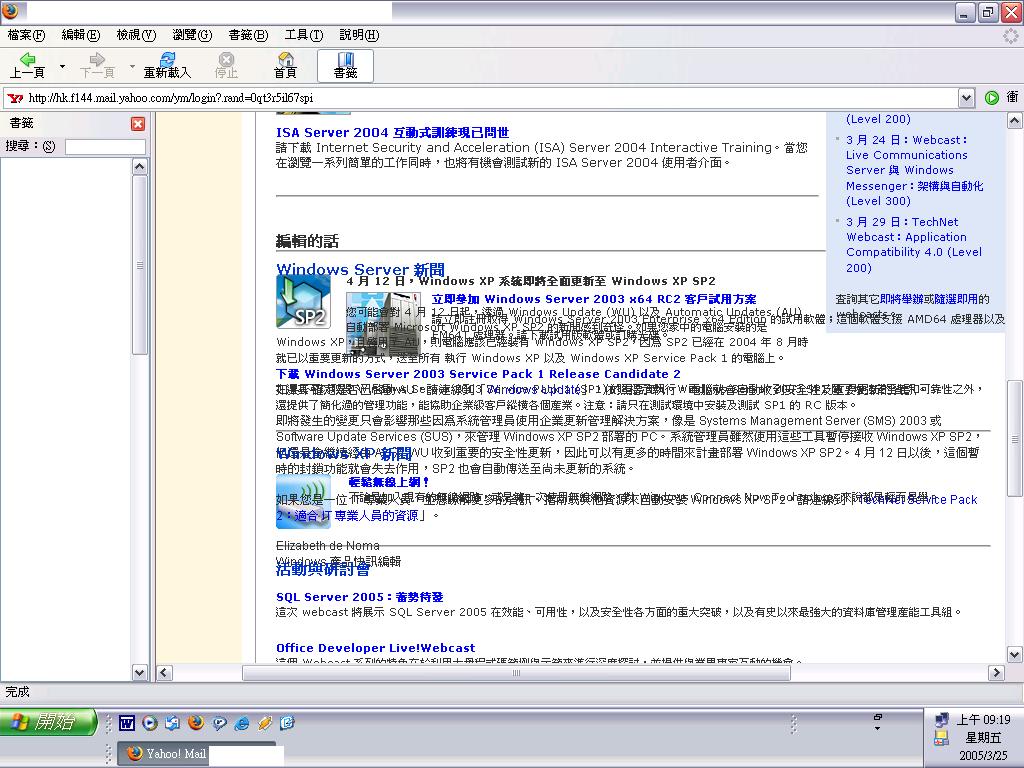Open the Back button history dropdown arrow
Screen dimensions: 1024x768
(62, 67)
